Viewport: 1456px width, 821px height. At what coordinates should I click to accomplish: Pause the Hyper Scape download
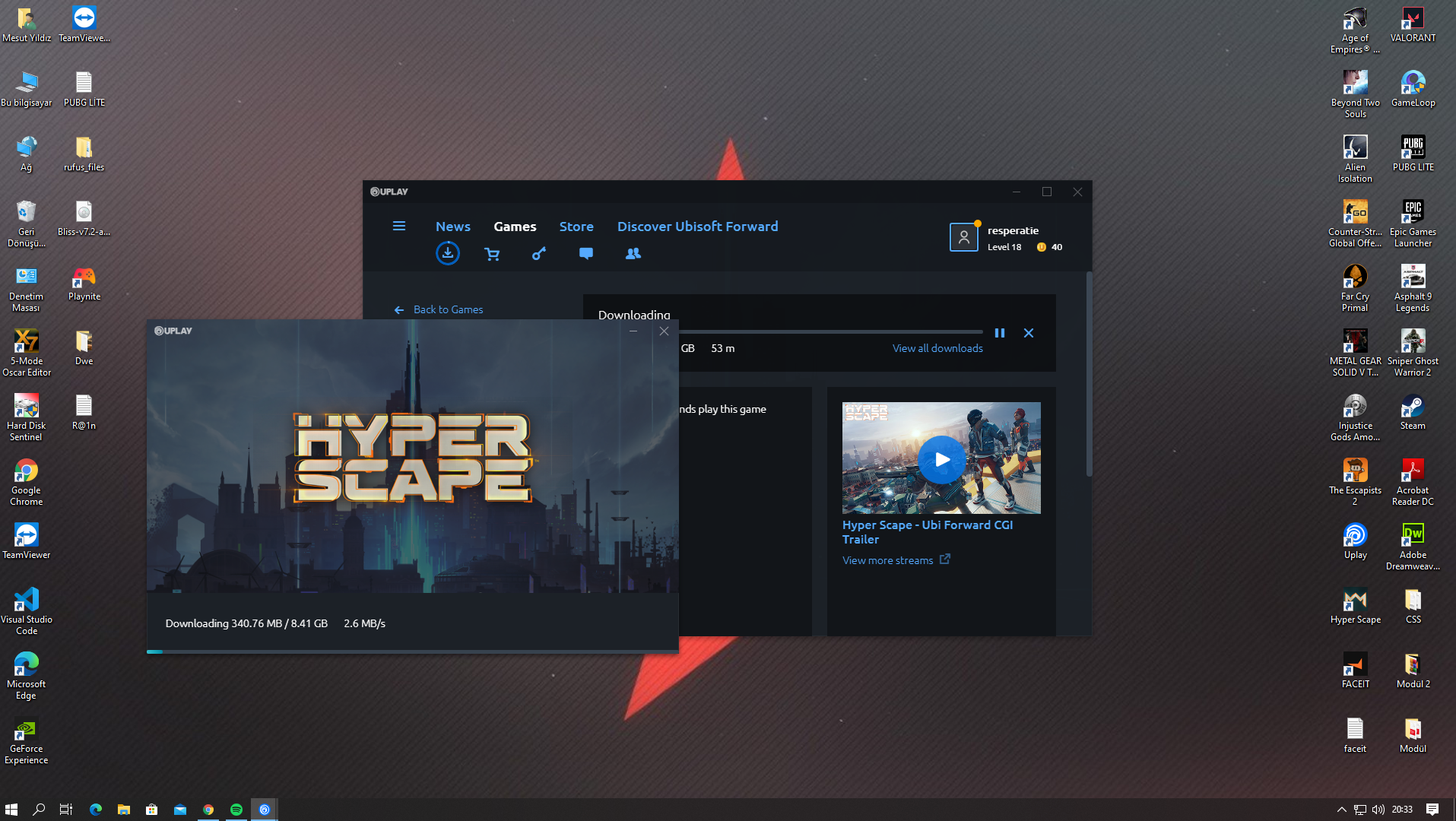(1000, 333)
